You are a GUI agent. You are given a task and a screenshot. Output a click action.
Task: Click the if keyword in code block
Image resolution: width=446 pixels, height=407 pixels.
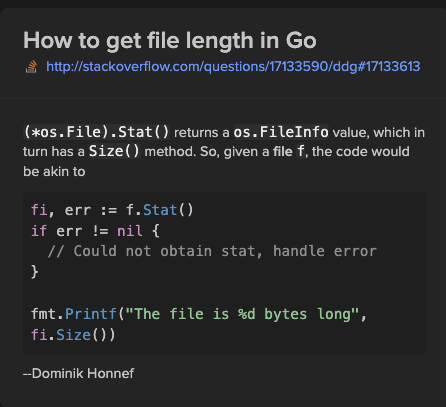tap(39, 231)
